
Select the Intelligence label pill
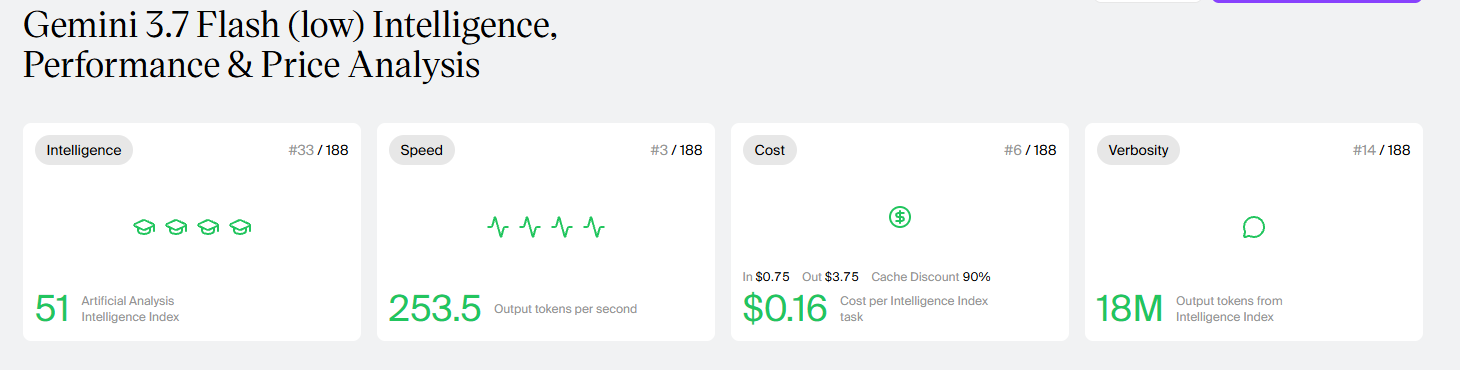[84, 150]
